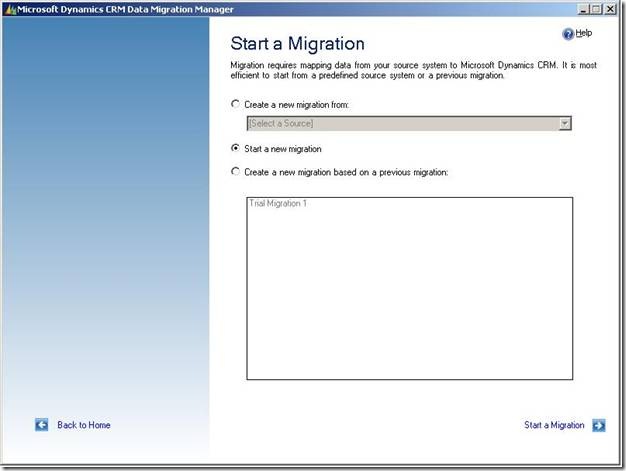This screenshot has width=626, height=471.
Task: Minimize the Data Migration Manager window
Action: [581, 8]
